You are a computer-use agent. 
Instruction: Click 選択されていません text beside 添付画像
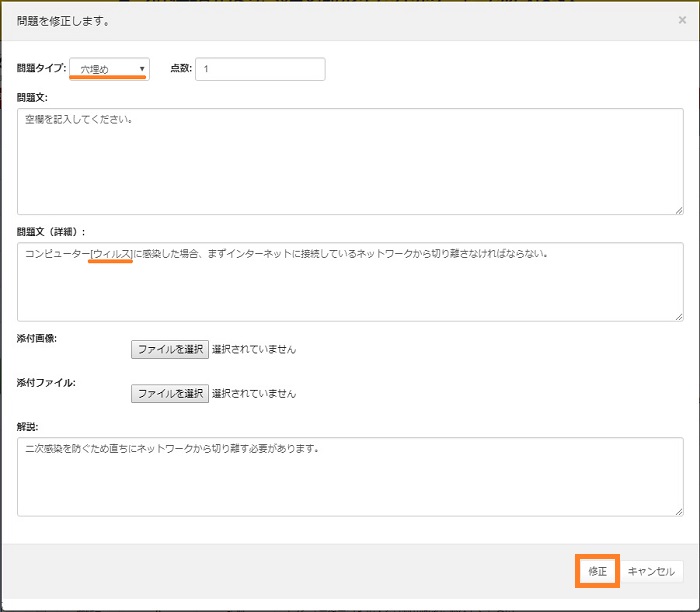[254, 350]
